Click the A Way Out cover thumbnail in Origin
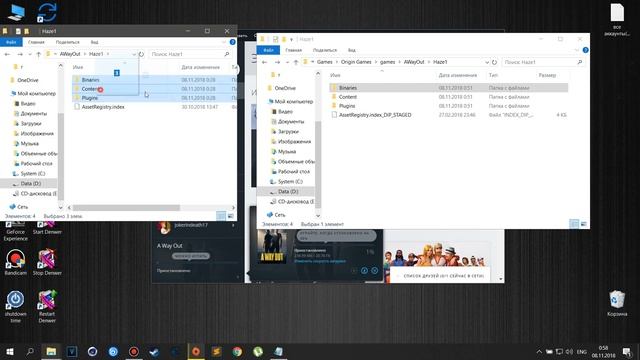 point(272,246)
